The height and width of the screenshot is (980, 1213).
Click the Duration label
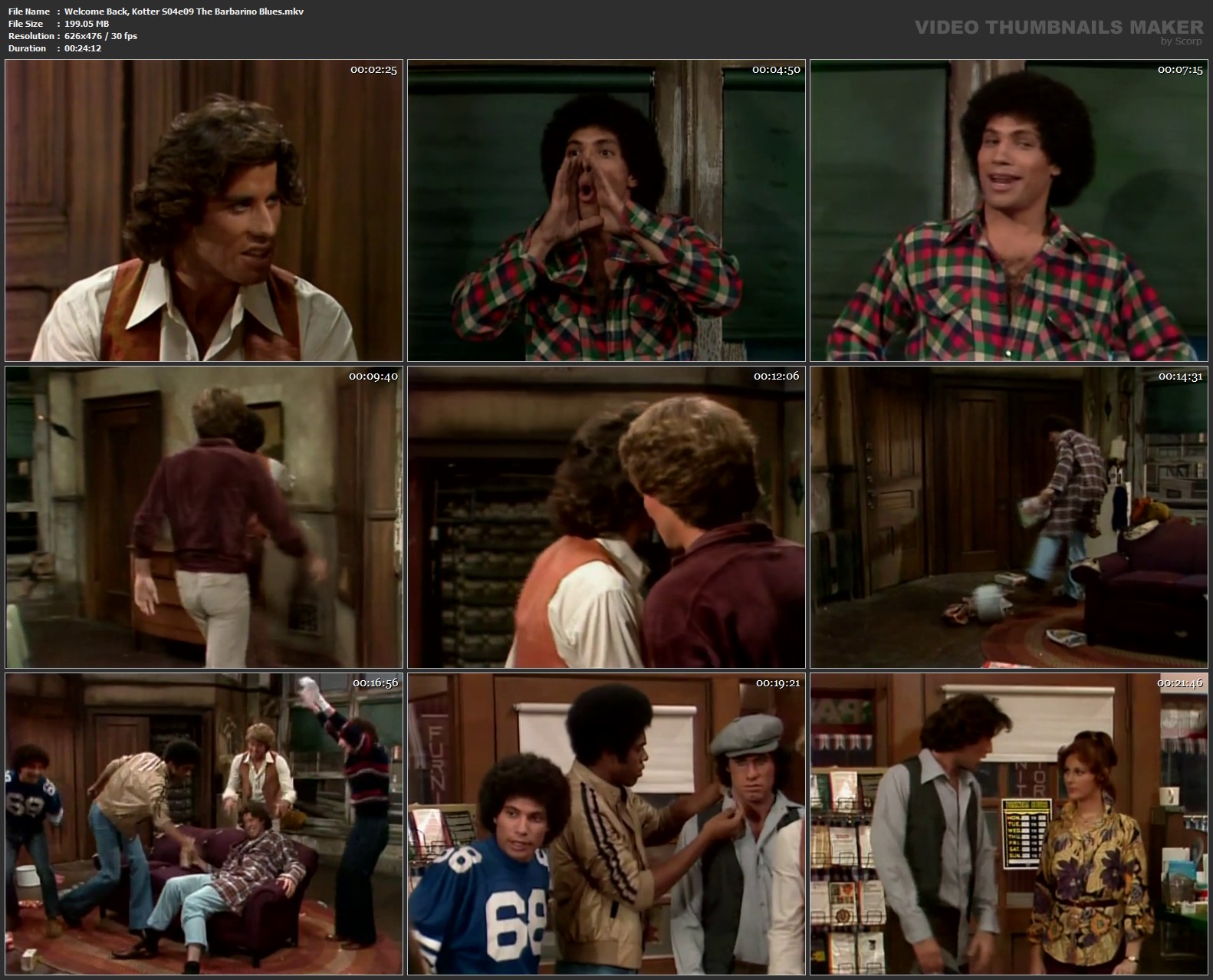pyautogui.click(x=27, y=48)
